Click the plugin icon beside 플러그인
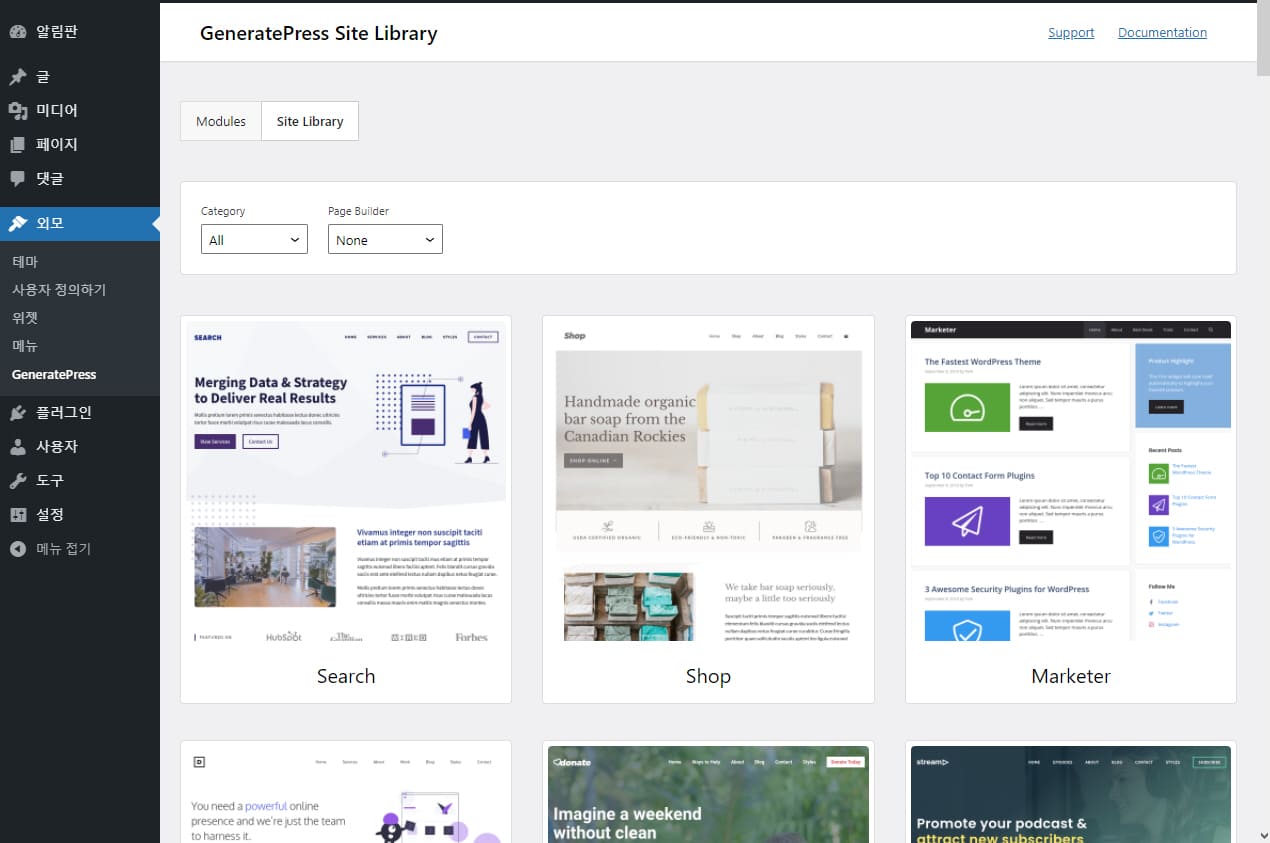This screenshot has height=843, width=1270. (x=18, y=413)
